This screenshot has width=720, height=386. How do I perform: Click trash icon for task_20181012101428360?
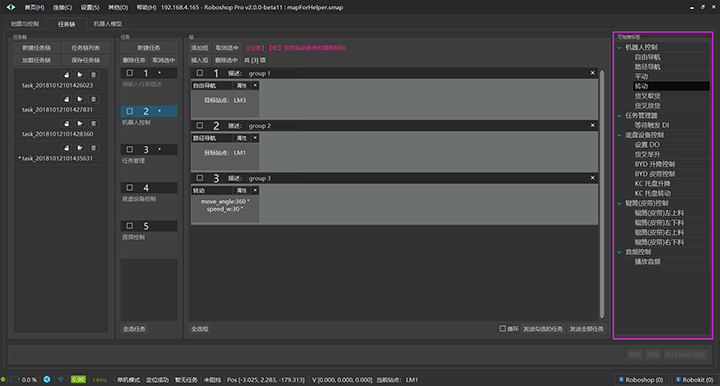pos(94,123)
